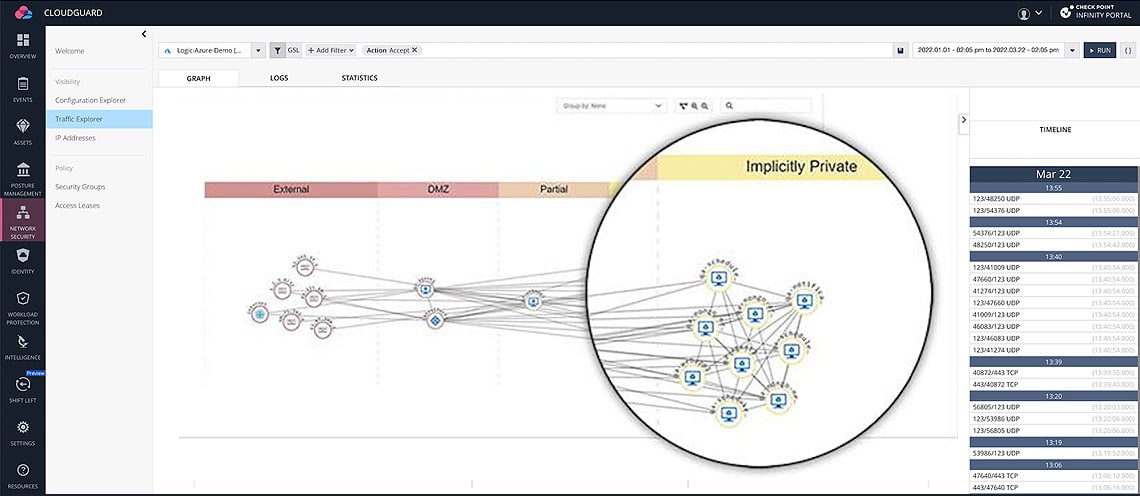This screenshot has height=496, width=1140.
Task: Toggle the filter funnel icon
Action: click(278, 50)
